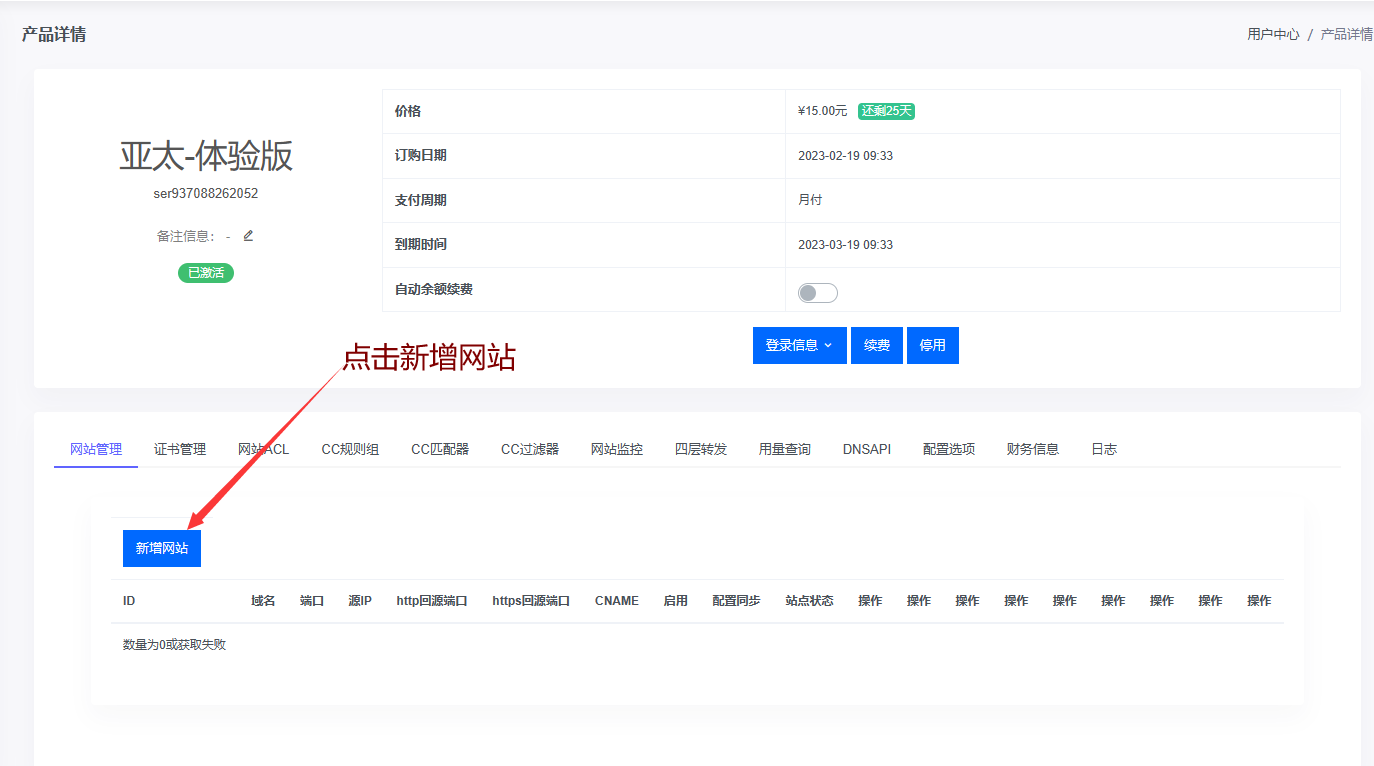The height and width of the screenshot is (766, 1374).
Task: Click the https回源端口 column header
Action: point(531,601)
